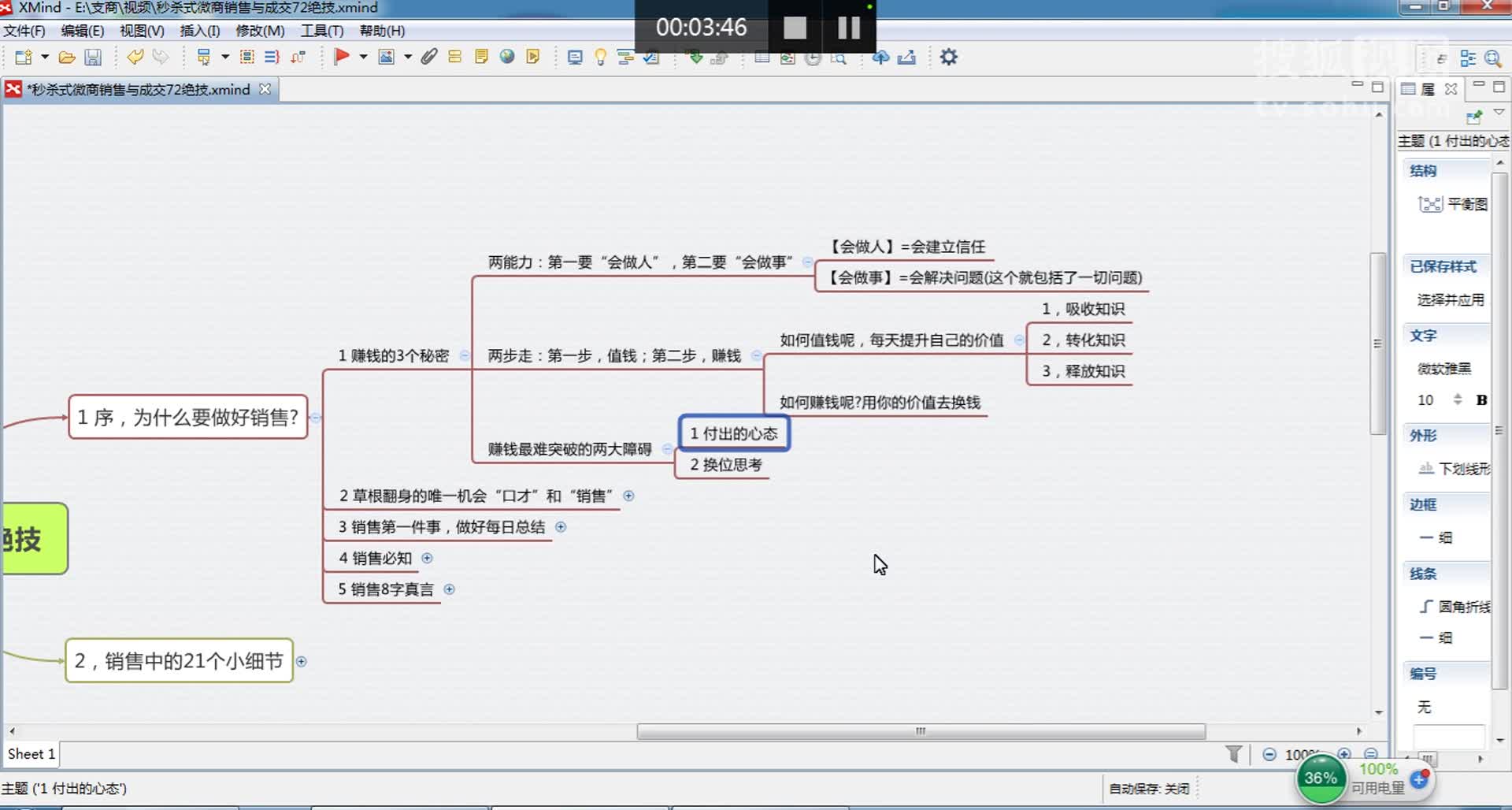Collapse '如何值钱呢' branch
Screen dimensions: 1512x810
[1019, 340]
